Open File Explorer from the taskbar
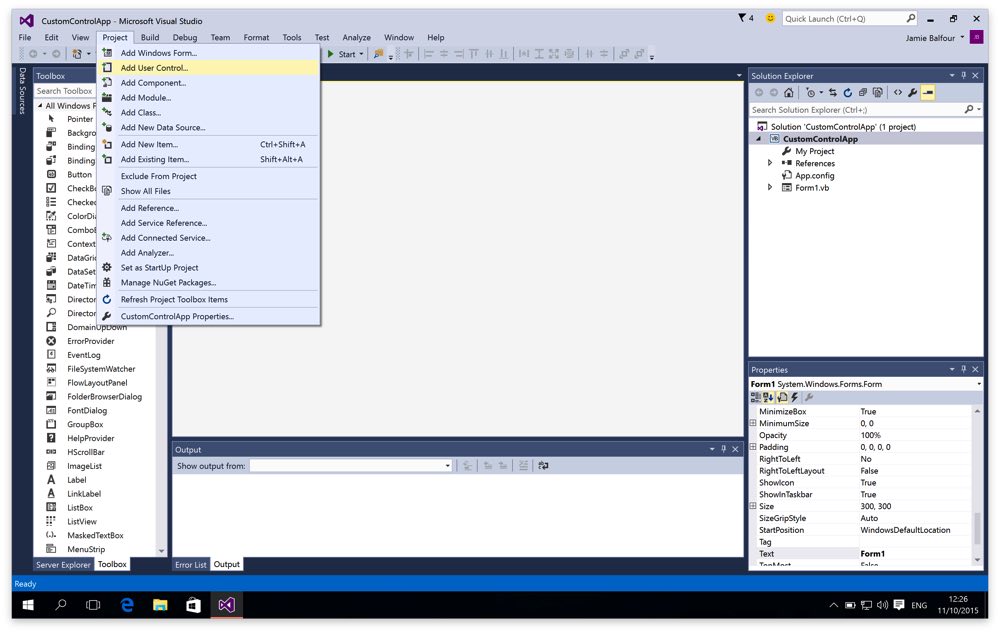Screen dimensions: 1000x633 pyautogui.click(x=160, y=604)
